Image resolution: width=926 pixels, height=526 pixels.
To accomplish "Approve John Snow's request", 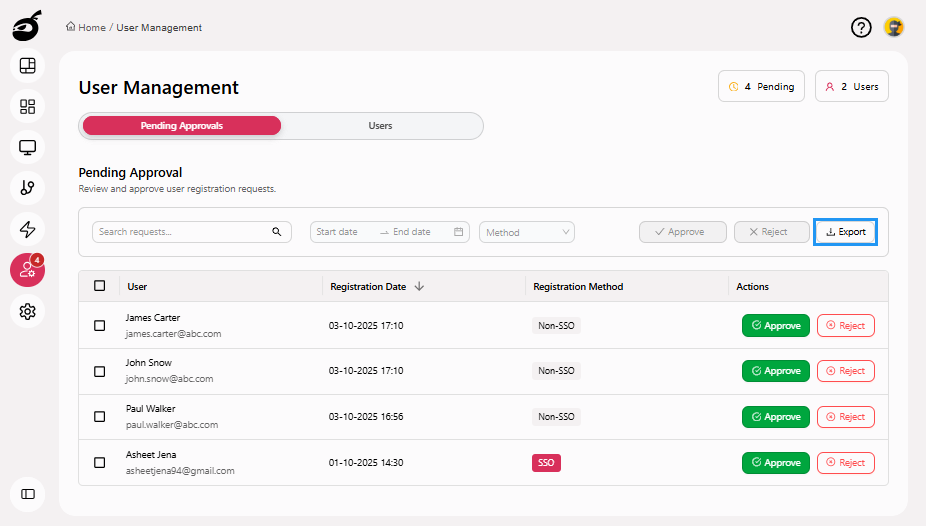I will pos(776,371).
